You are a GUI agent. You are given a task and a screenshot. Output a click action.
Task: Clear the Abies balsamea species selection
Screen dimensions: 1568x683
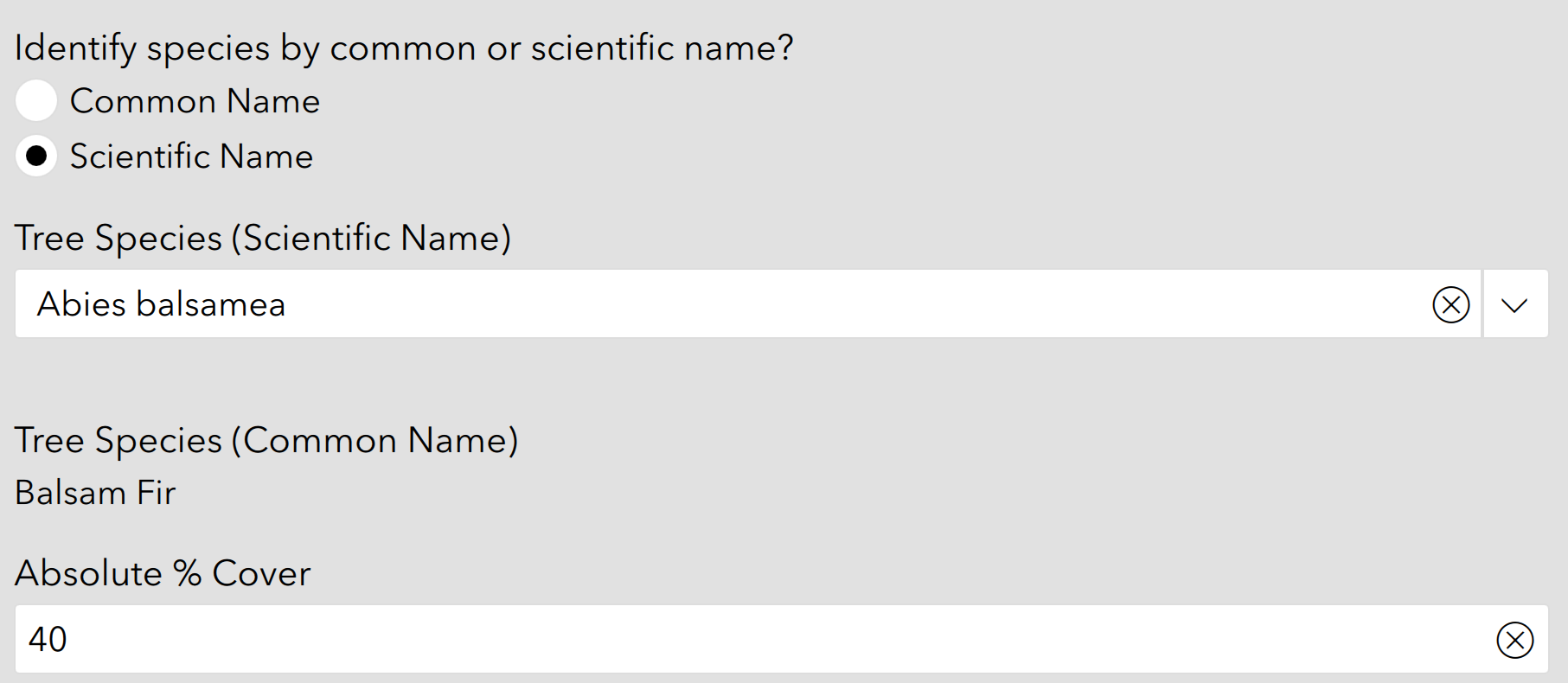(1450, 304)
